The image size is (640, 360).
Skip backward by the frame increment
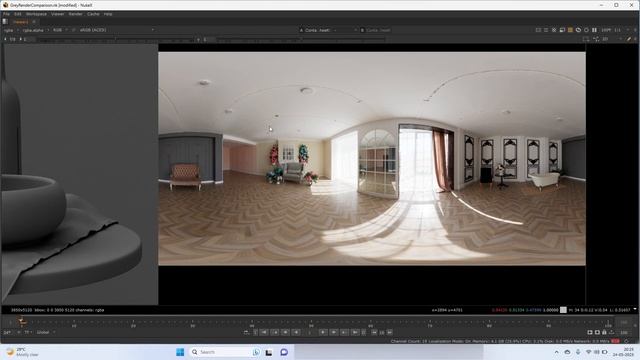pos(374,333)
